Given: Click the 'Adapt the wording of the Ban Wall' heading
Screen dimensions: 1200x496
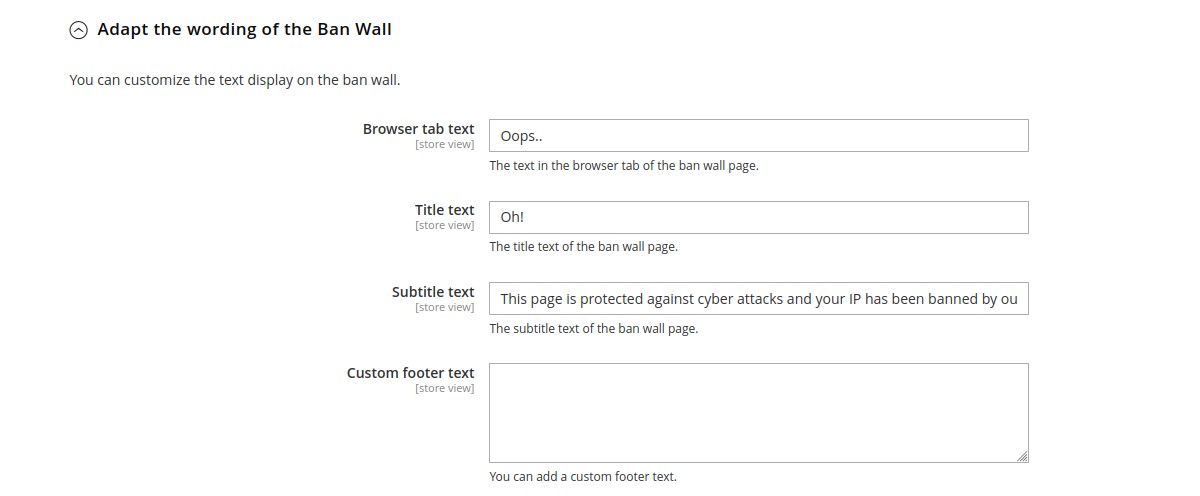Looking at the screenshot, I should point(244,30).
